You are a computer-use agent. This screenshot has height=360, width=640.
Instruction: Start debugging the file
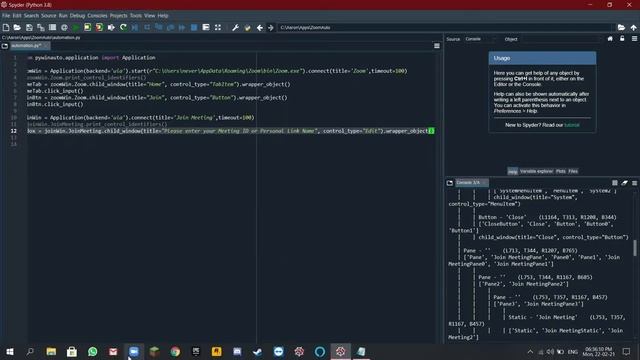[135, 27]
